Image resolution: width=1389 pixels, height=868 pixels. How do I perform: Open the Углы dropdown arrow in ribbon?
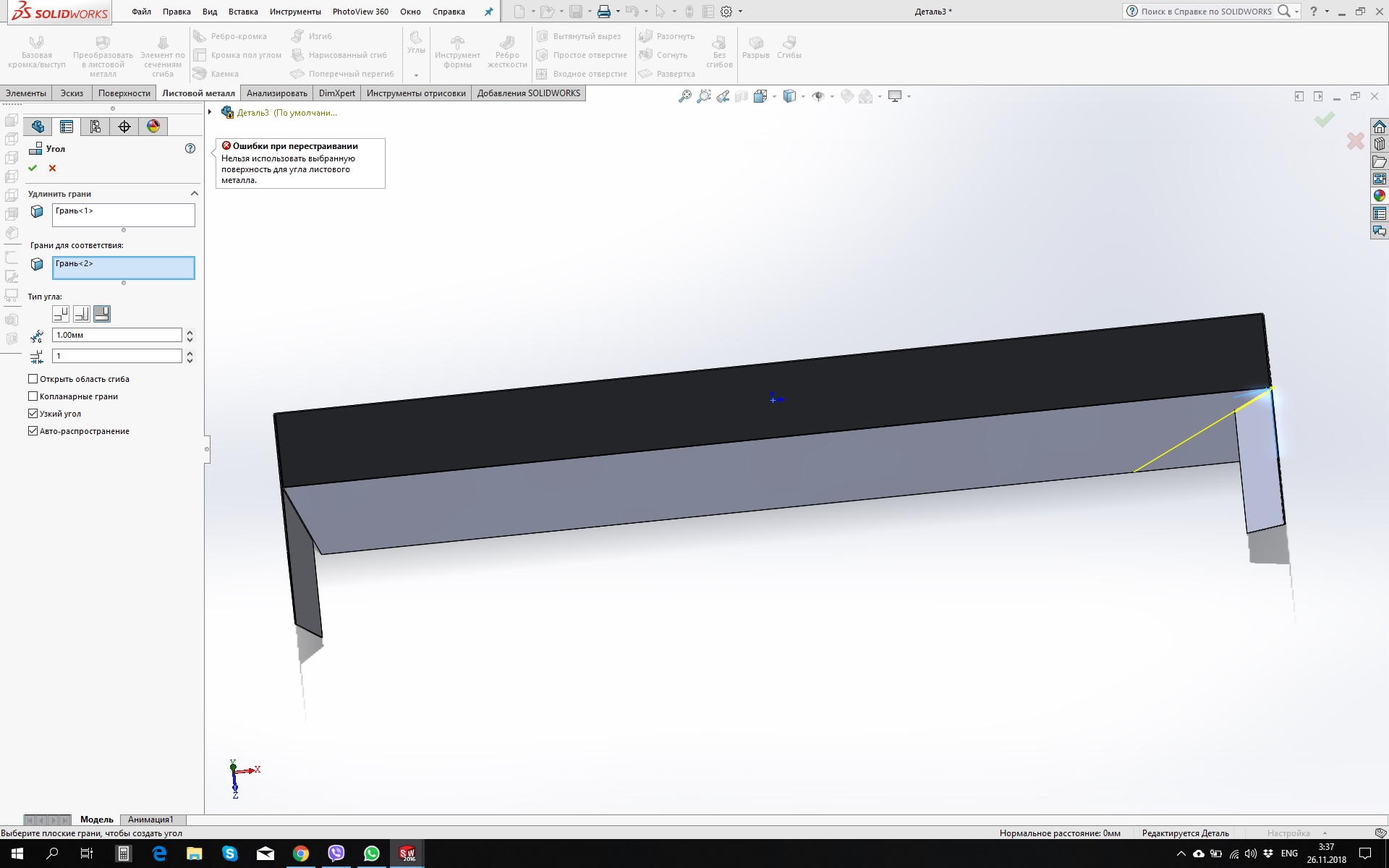(416, 75)
